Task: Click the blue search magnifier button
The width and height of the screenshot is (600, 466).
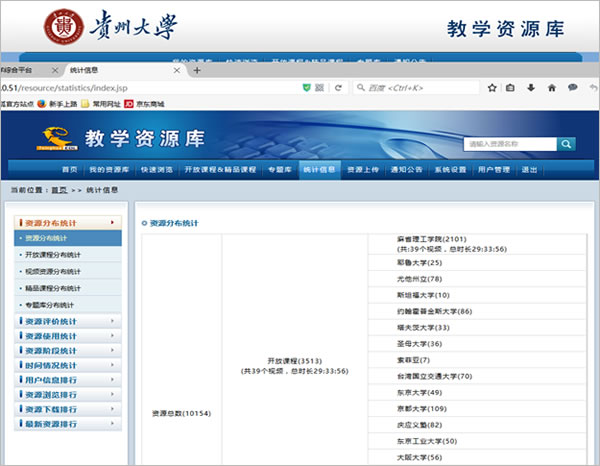Action: point(567,144)
